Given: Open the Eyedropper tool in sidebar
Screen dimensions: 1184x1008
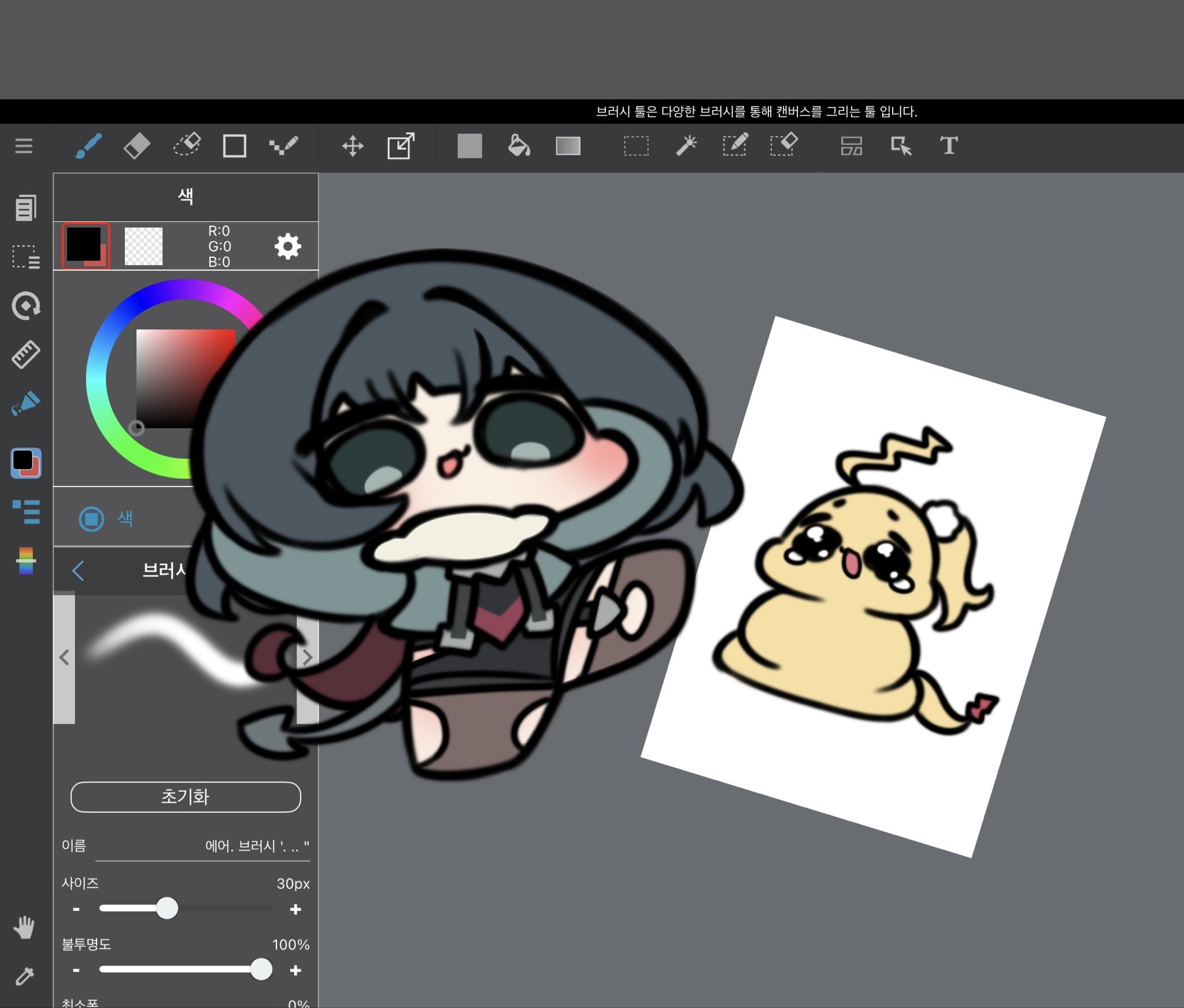Looking at the screenshot, I should point(24,976).
